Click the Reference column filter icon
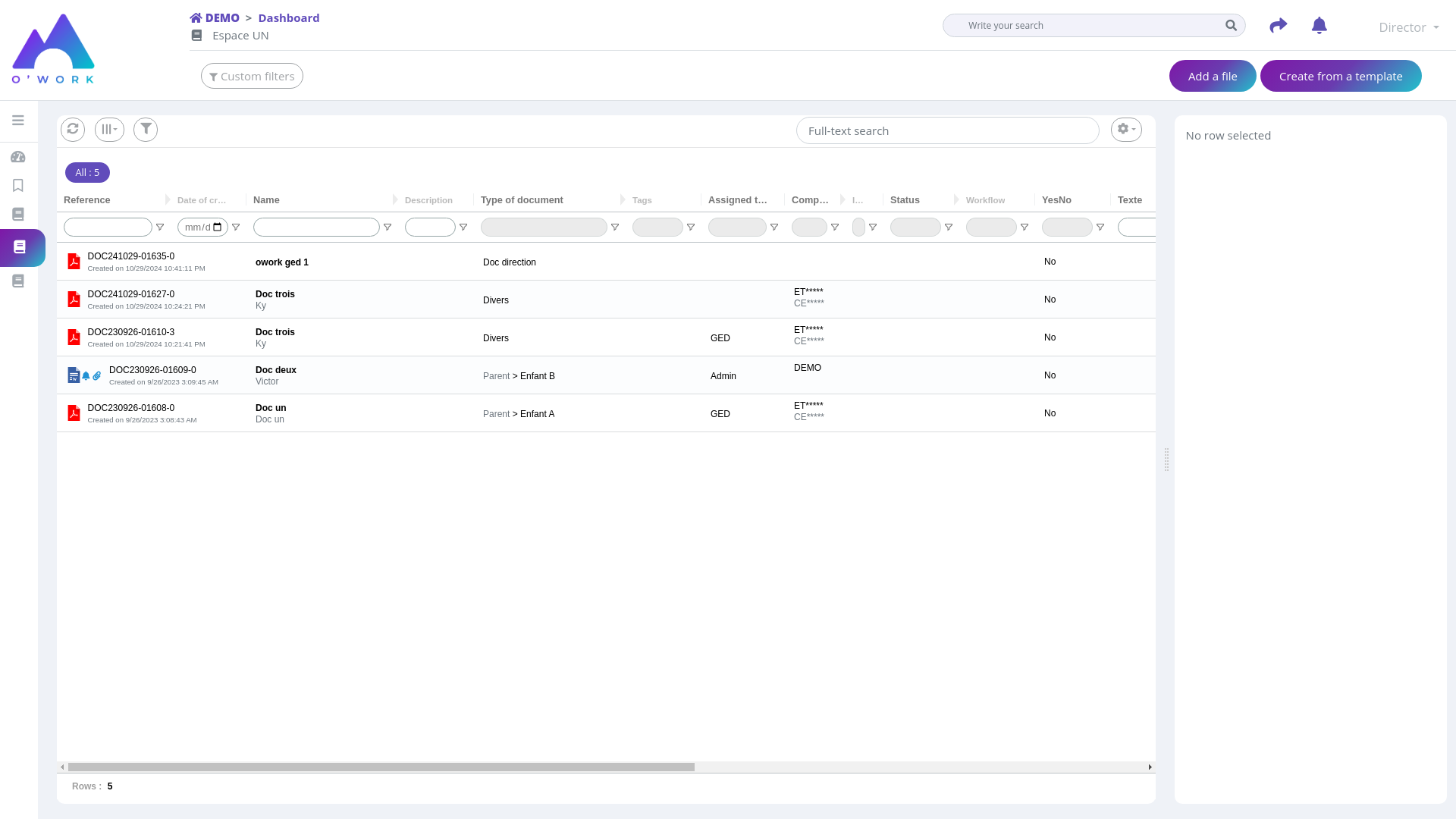Viewport: 1456px width, 819px height. pyautogui.click(x=160, y=227)
